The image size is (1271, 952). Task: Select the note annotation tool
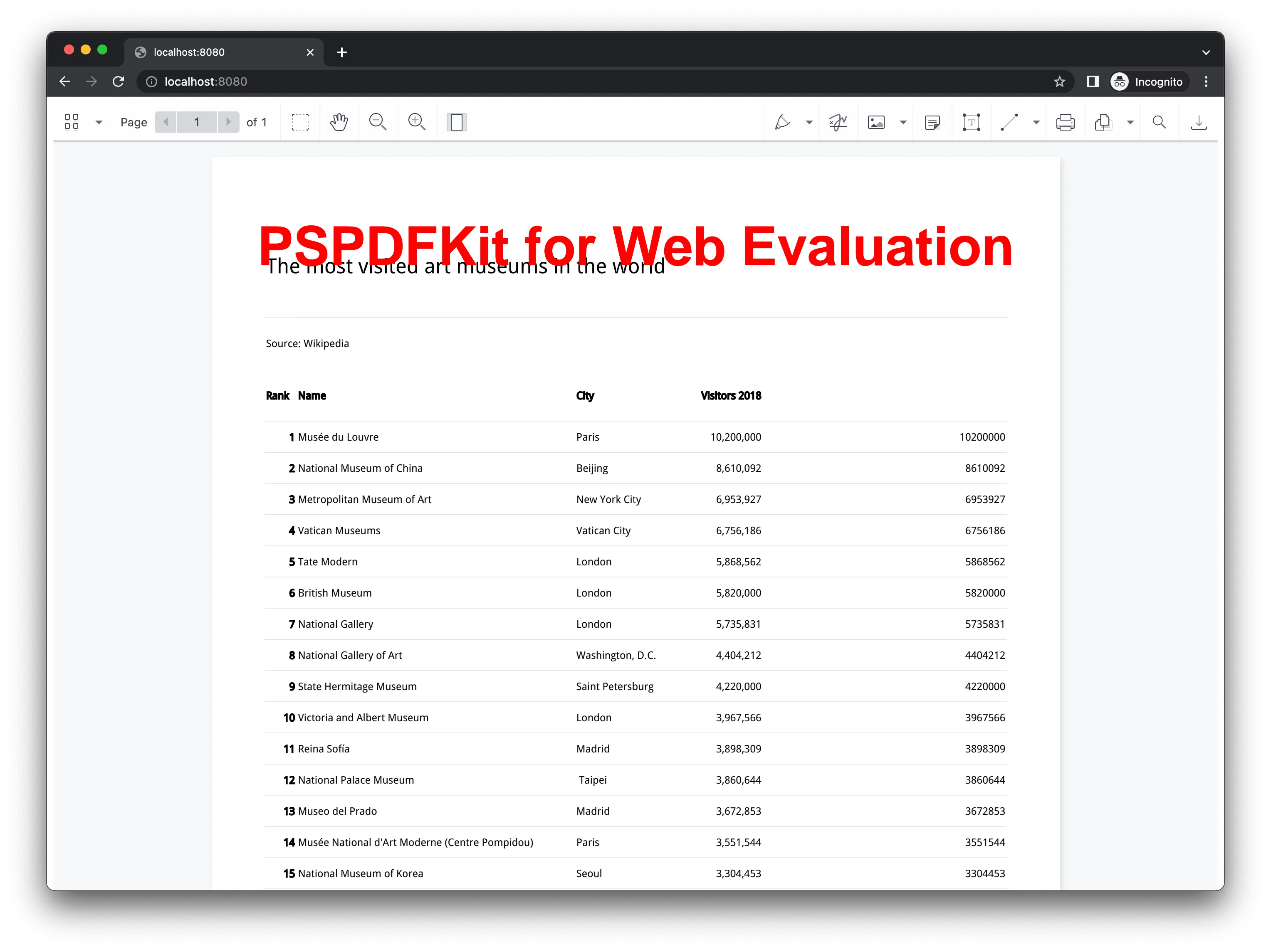(x=932, y=122)
